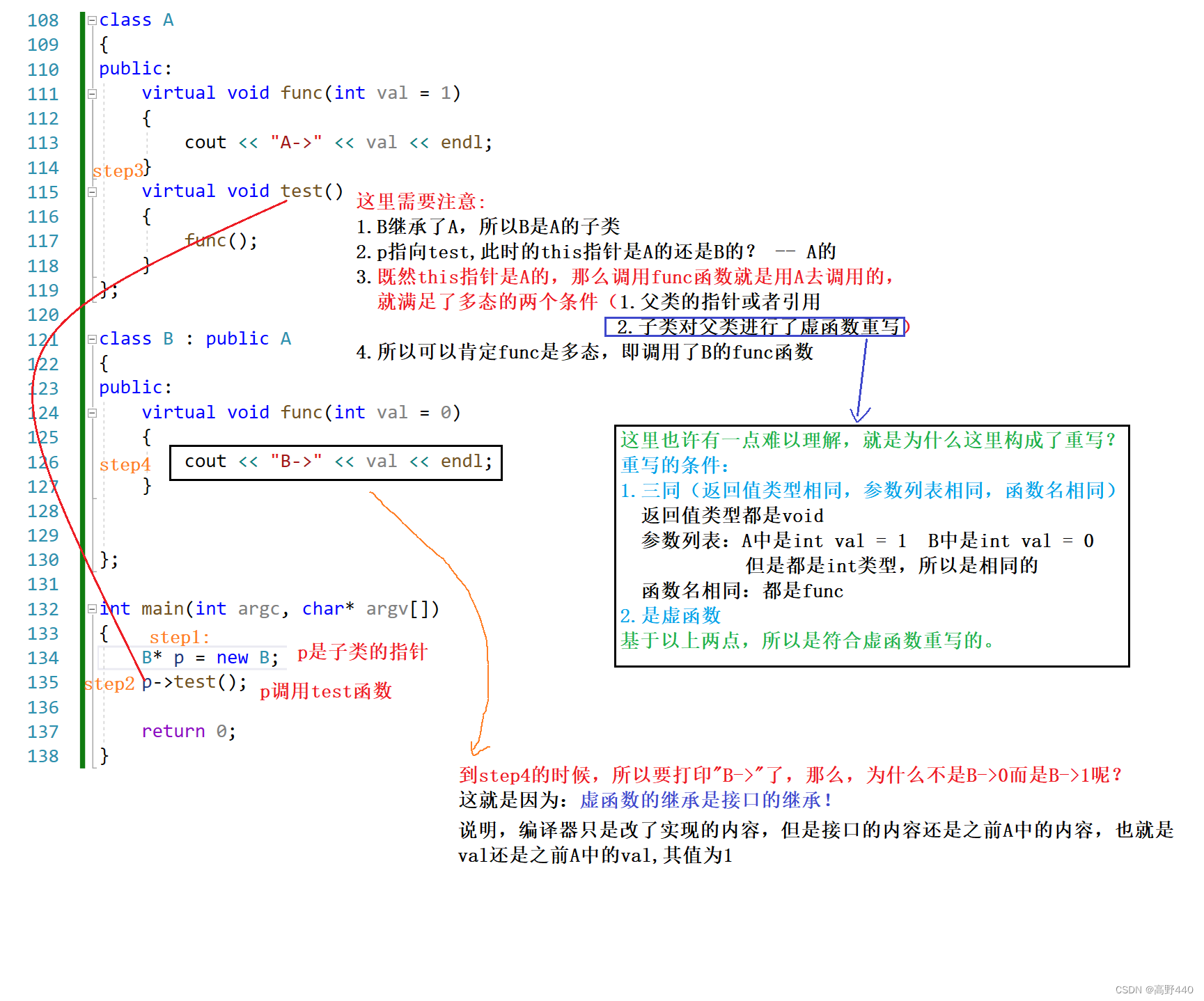This screenshot has height=1001, width=1204.
Task: Click the 'public:' keyword on line 110
Action: click(135, 69)
